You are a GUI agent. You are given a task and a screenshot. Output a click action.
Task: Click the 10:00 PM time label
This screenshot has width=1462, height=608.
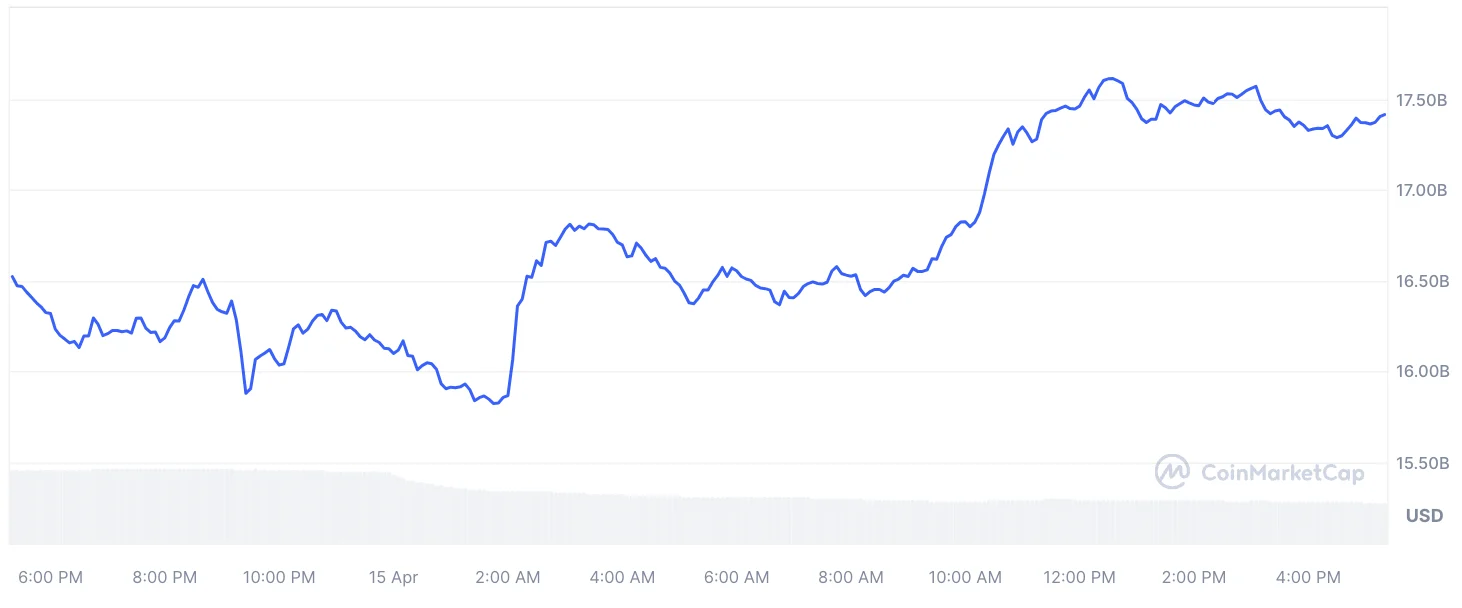(279, 577)
